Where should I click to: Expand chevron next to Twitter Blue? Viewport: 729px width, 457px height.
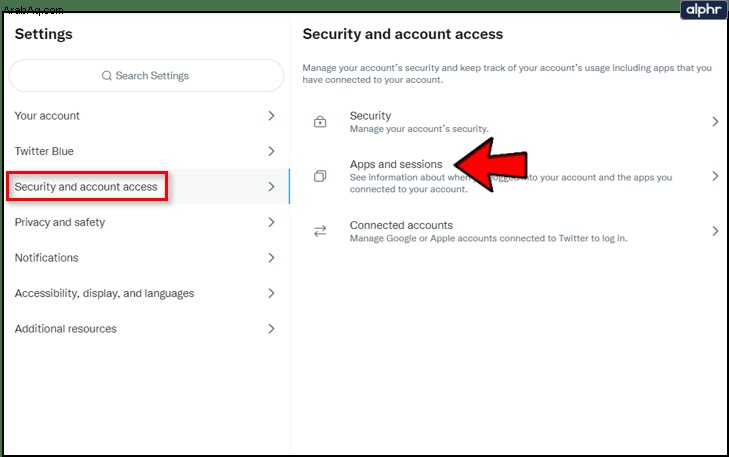pos(272,151)
